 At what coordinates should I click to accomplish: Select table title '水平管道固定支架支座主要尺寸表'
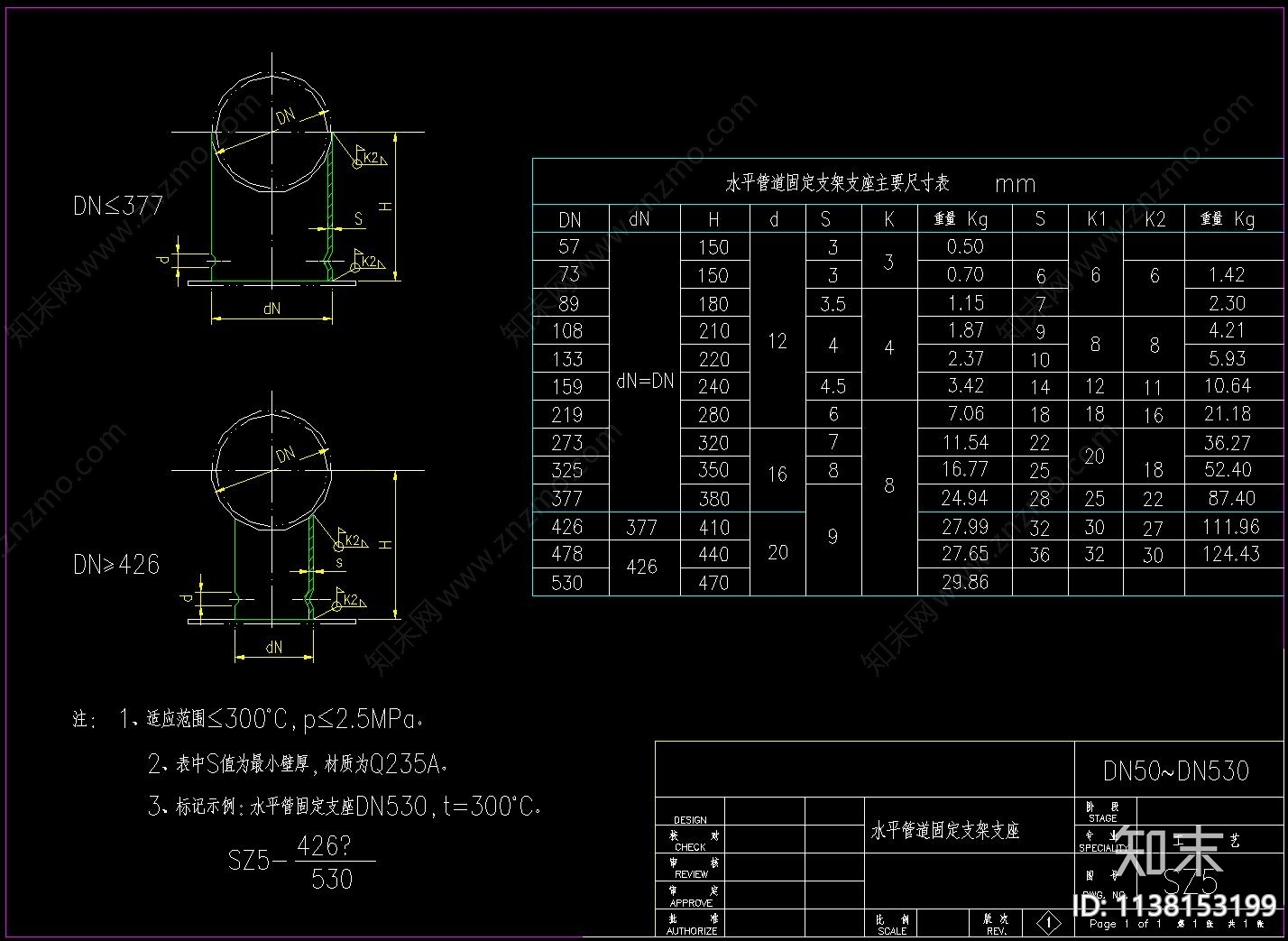pyautogui.click(x=838, y=183)
